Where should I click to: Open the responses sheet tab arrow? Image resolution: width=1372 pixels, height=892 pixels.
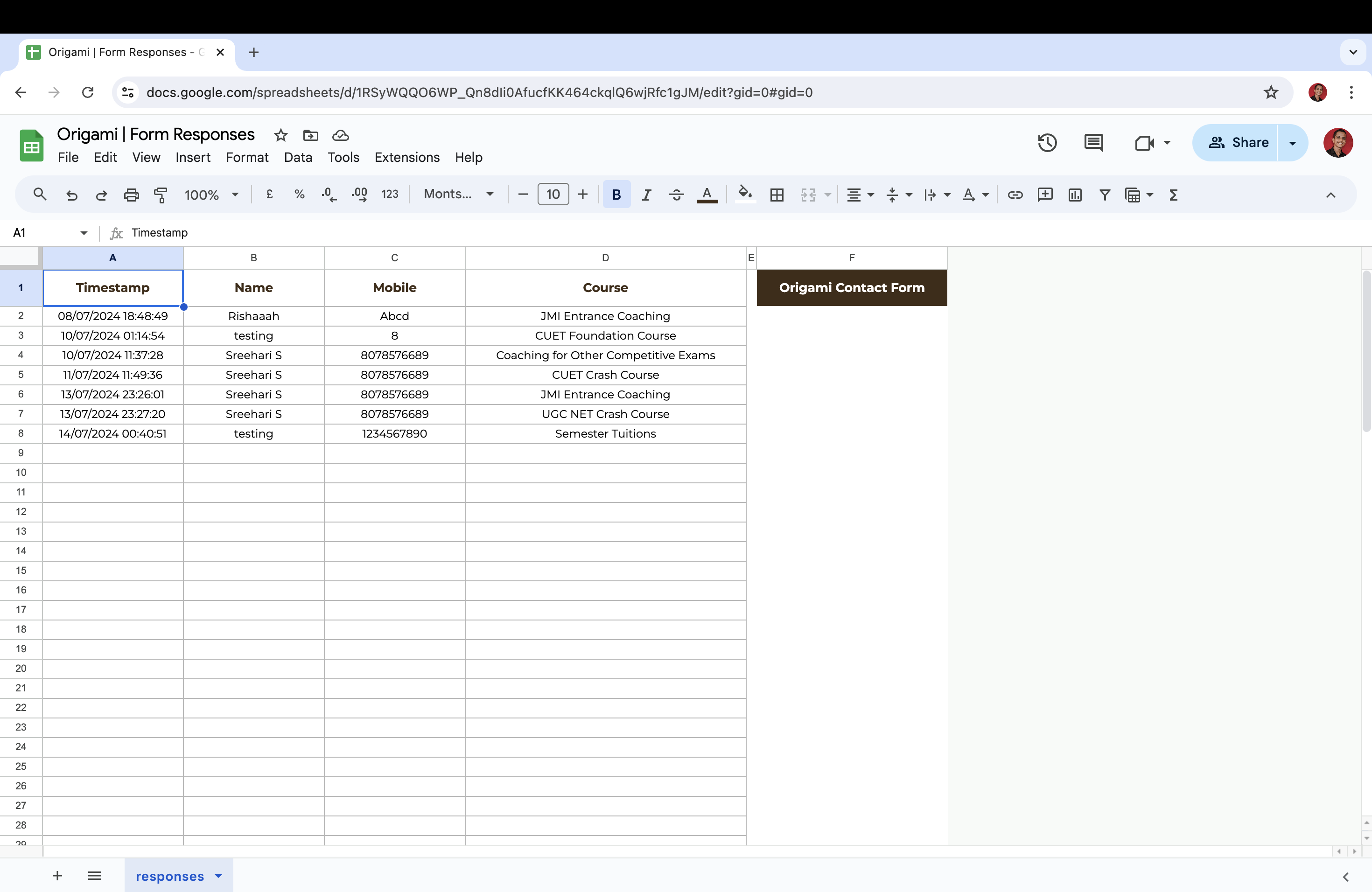tap(218, 876)
